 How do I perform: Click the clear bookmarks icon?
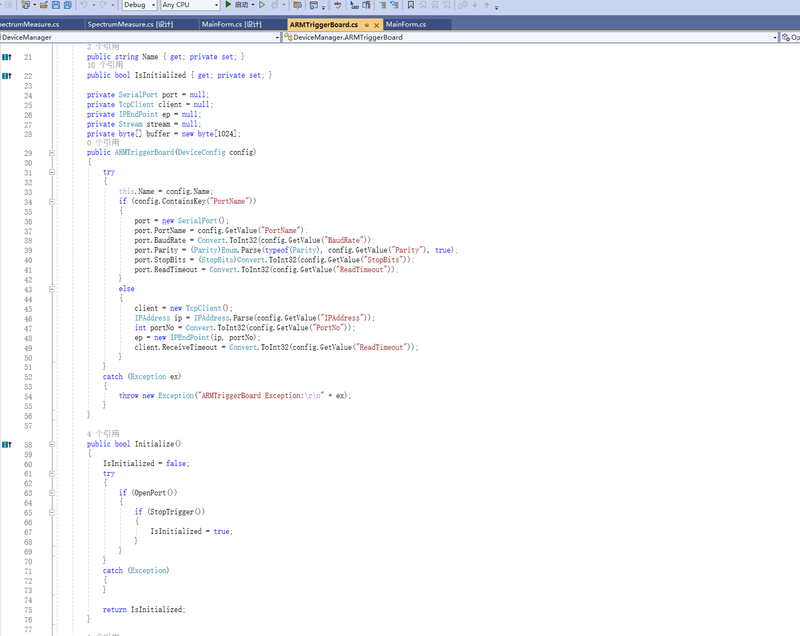(447, 5)
